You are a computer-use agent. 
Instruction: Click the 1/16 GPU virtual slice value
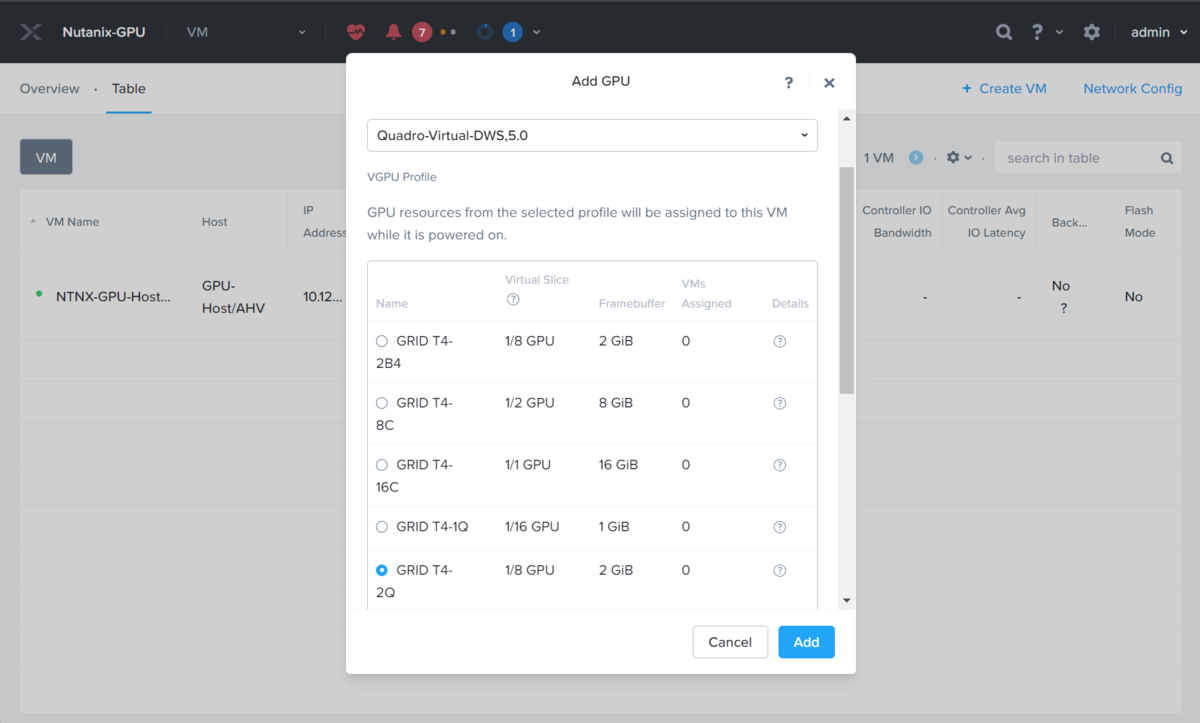click(532, 527)
